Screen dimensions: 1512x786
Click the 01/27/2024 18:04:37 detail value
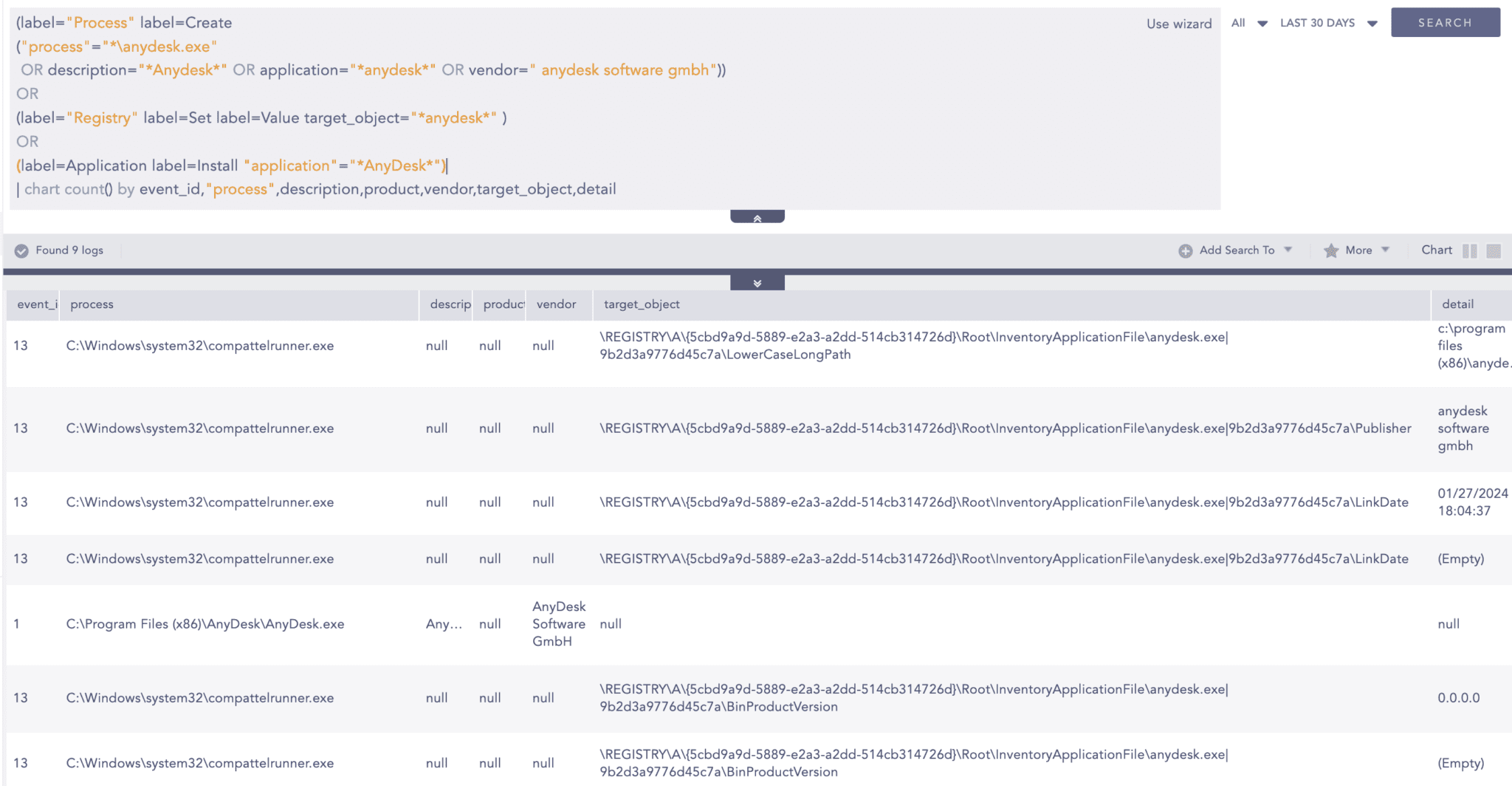coord(1472,502)
